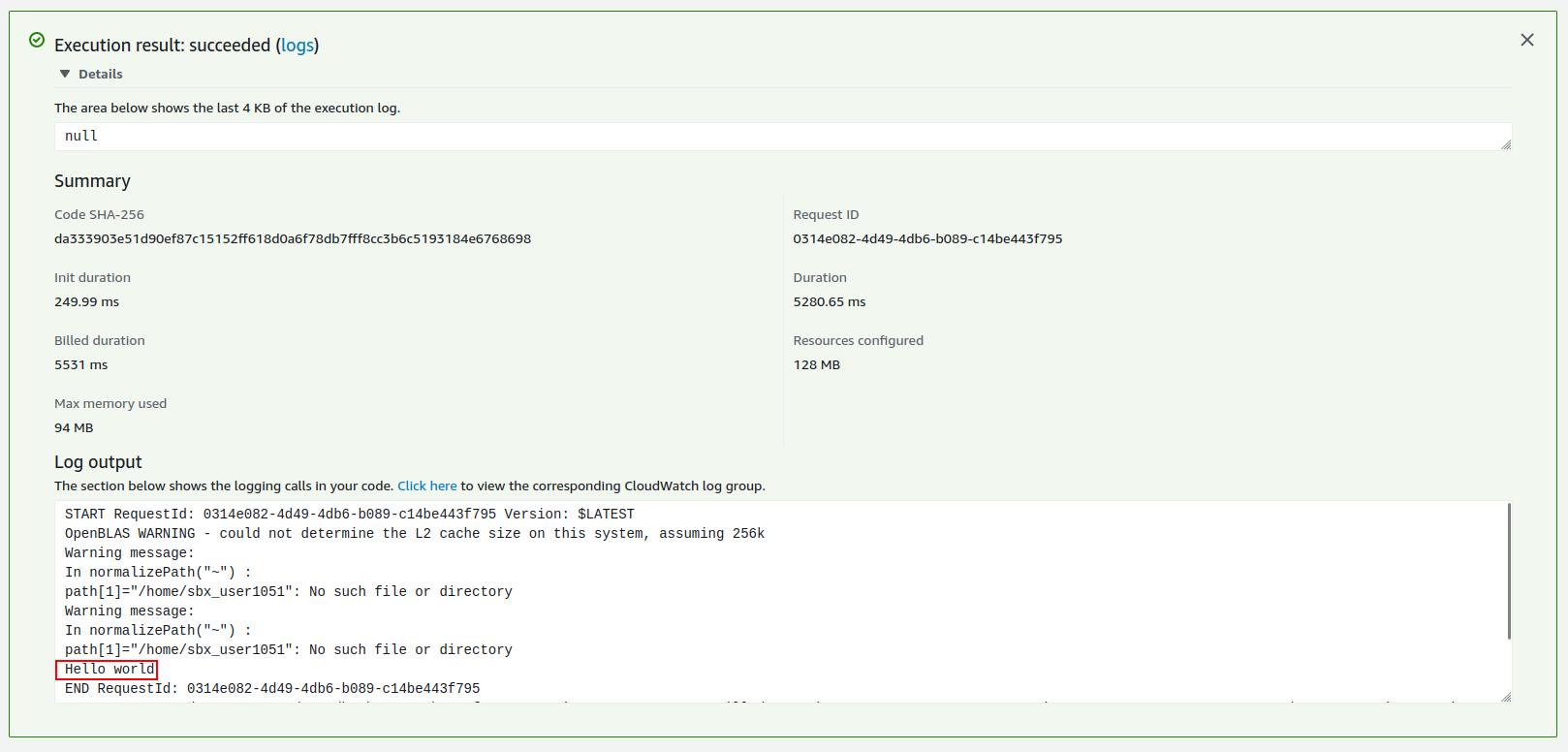This screenshot has height=752, width=1568.
Task: Select the 249.99 ms init duration value
Action: [x=86, y=302]
